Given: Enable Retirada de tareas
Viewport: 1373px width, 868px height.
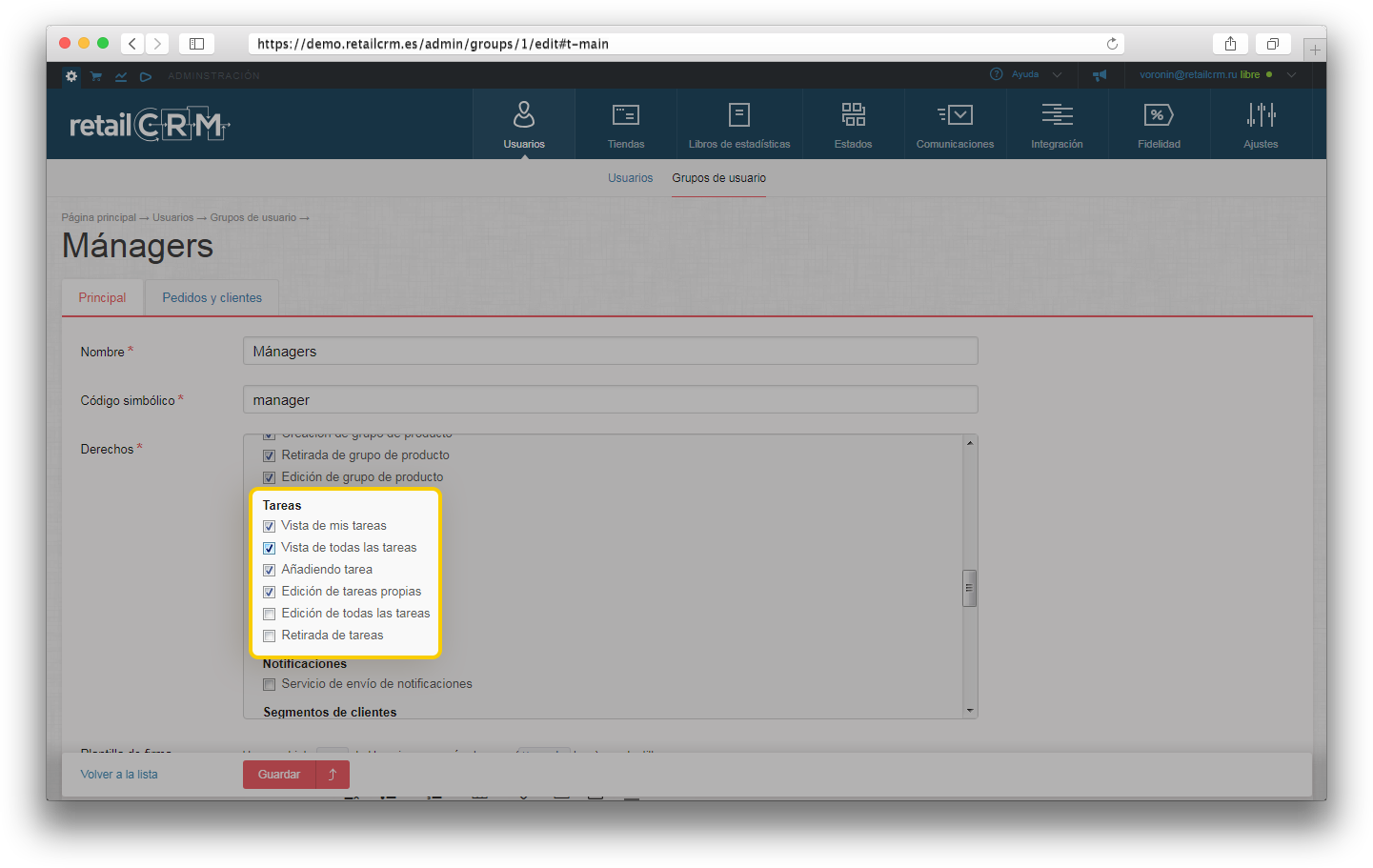Looking at the screenshot, I should (x=269, y=636).
